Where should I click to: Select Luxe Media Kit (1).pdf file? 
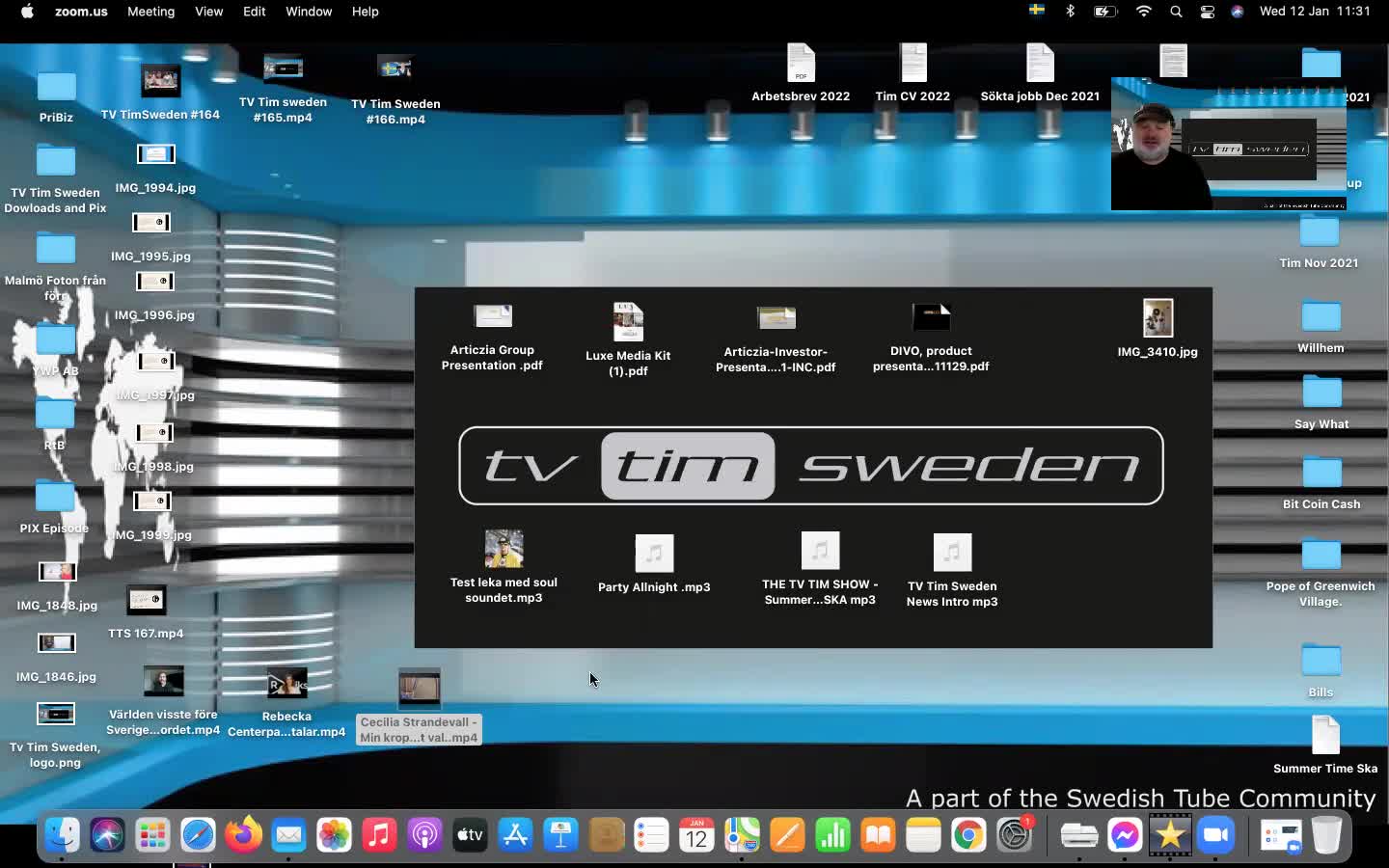point(628,339)
